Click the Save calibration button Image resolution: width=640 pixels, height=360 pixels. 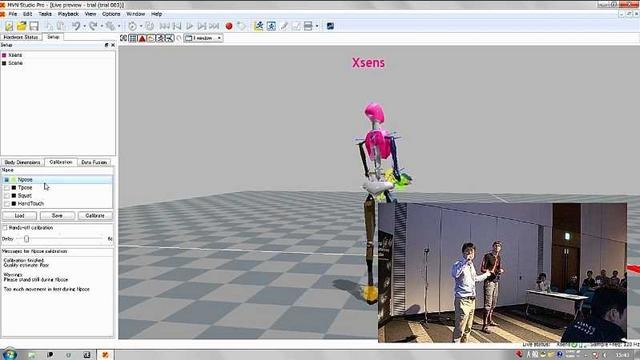click(57, 216)
